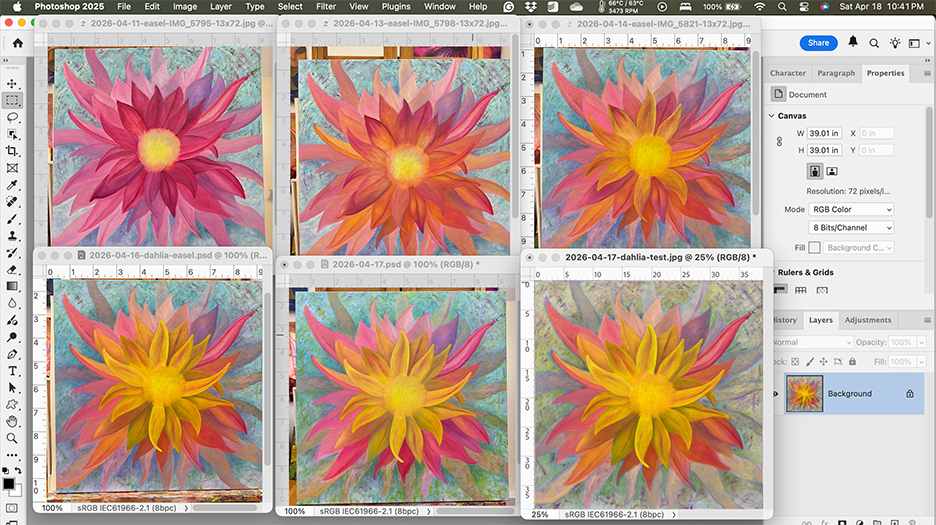The image size is (936, 525).
Task: Click the canvas width field
Action: (826, 133)
